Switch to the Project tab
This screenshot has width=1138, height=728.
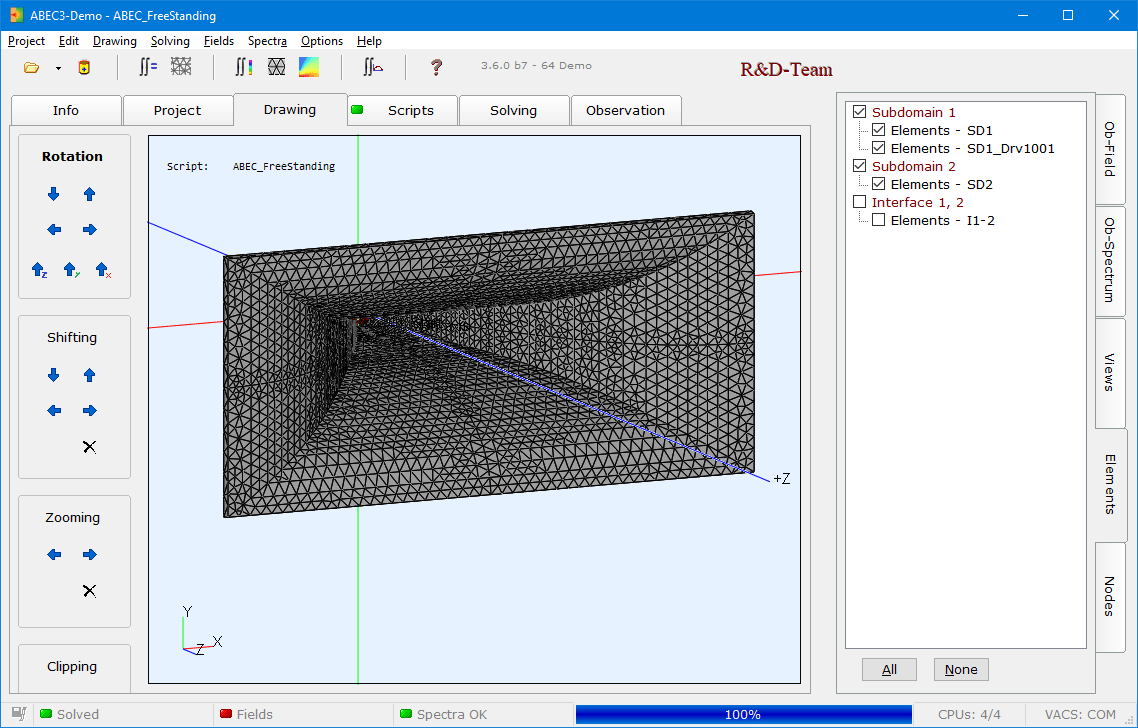(x=178, y=110)
